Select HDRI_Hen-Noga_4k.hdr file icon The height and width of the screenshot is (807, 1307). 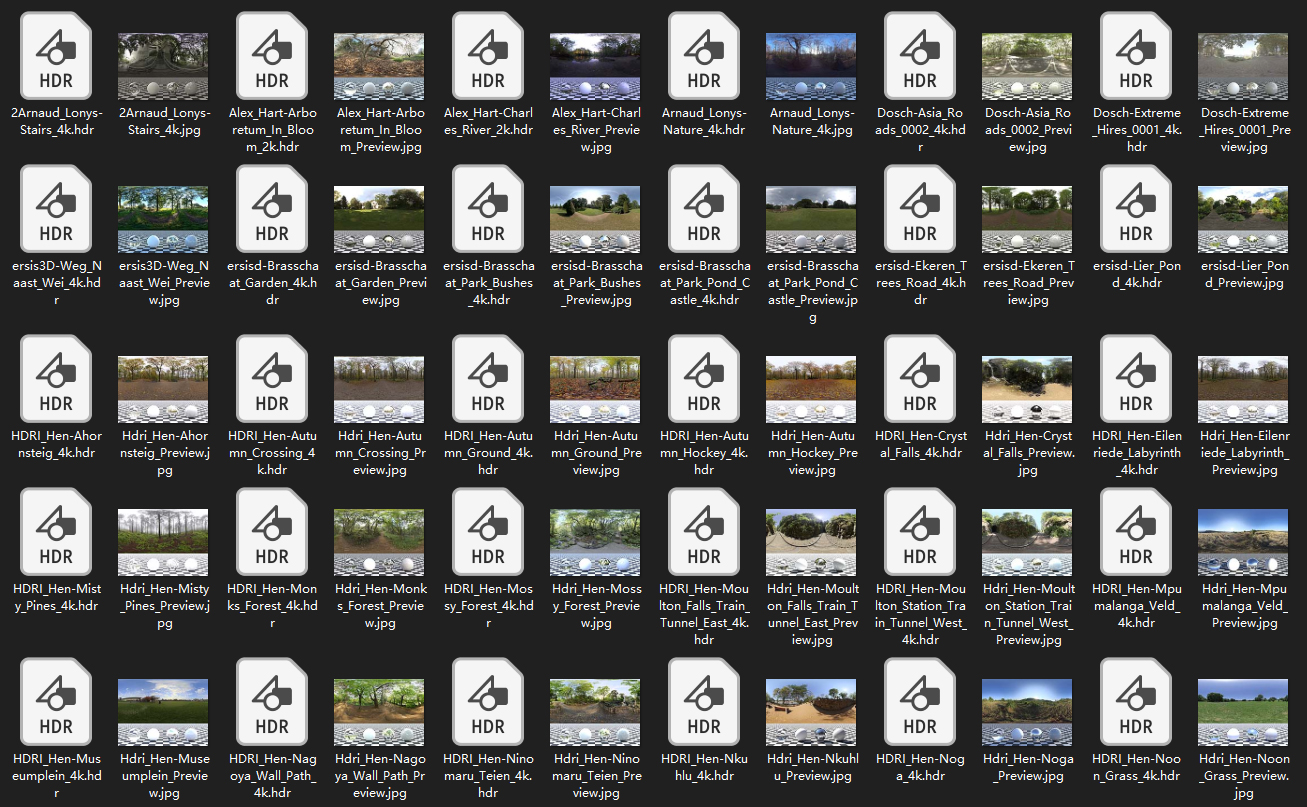[920, 703]
